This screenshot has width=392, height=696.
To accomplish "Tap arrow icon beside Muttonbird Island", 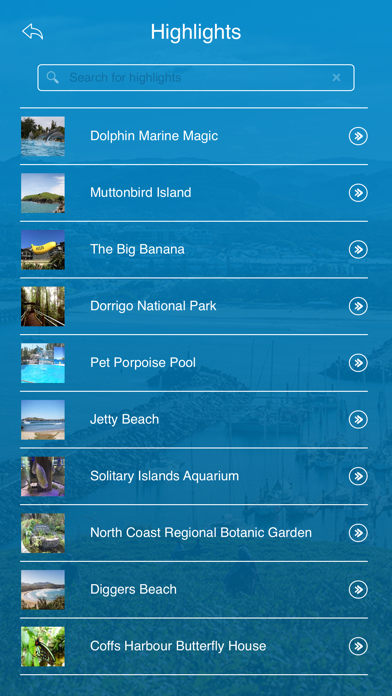I will click(x=358, y=193).
